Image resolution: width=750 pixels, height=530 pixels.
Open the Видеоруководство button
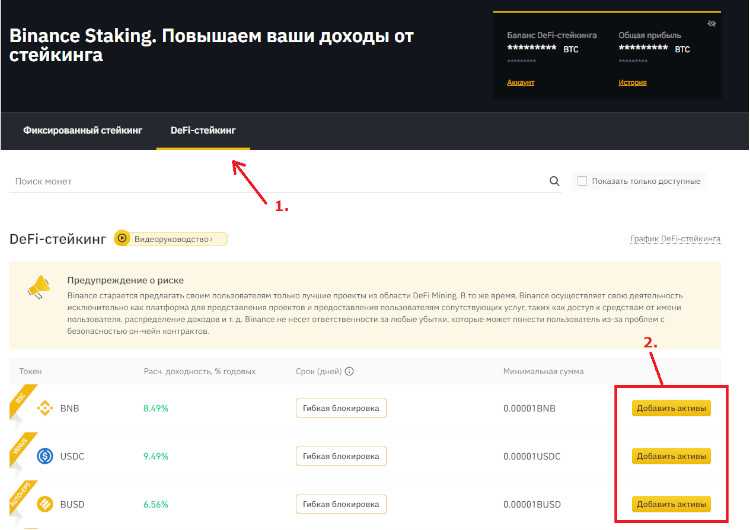[x=171, y=238]
